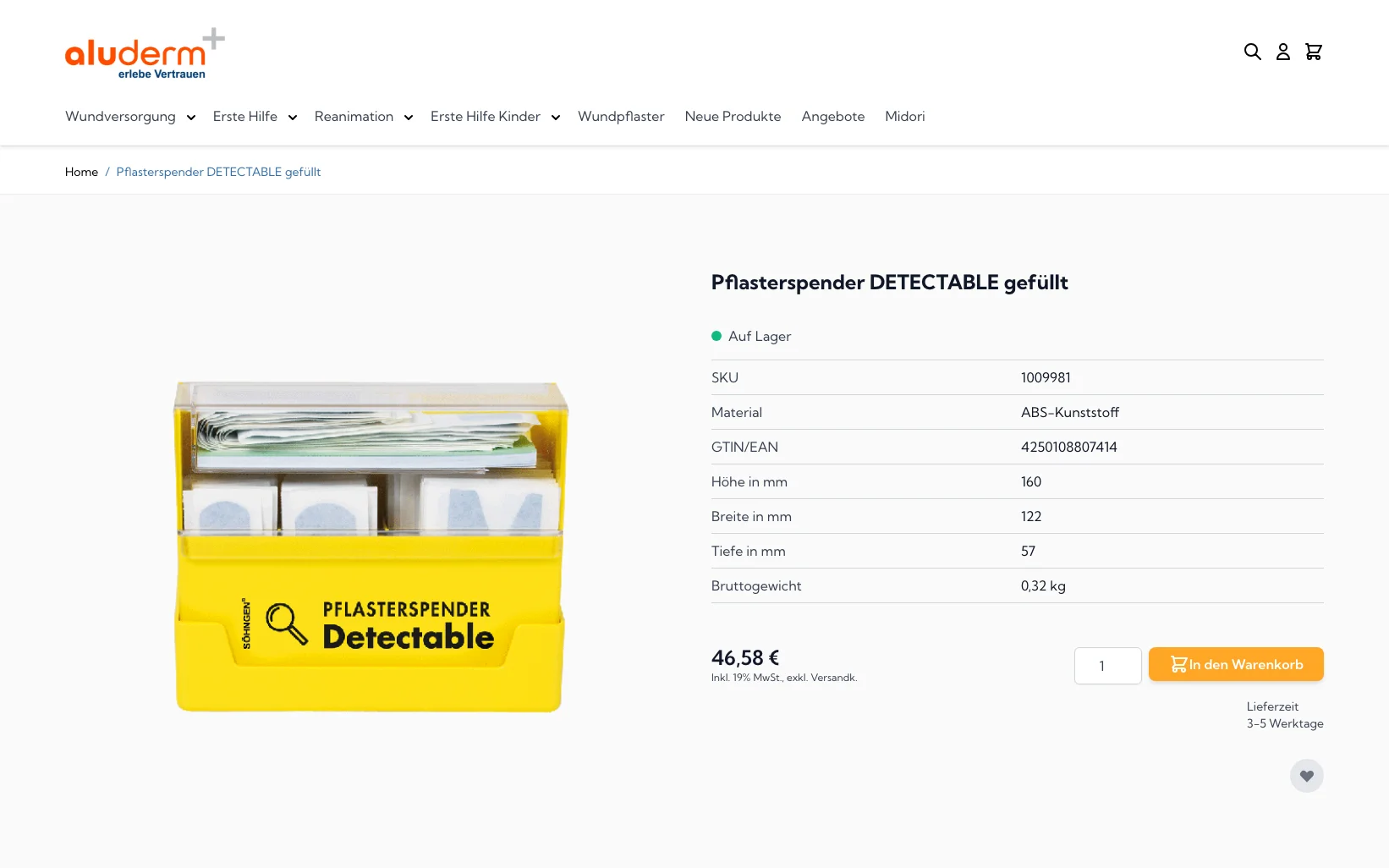Select the Inkl. 19% MwSt. note
This screenshot has width=1389, height=868.
coord(784,678)
